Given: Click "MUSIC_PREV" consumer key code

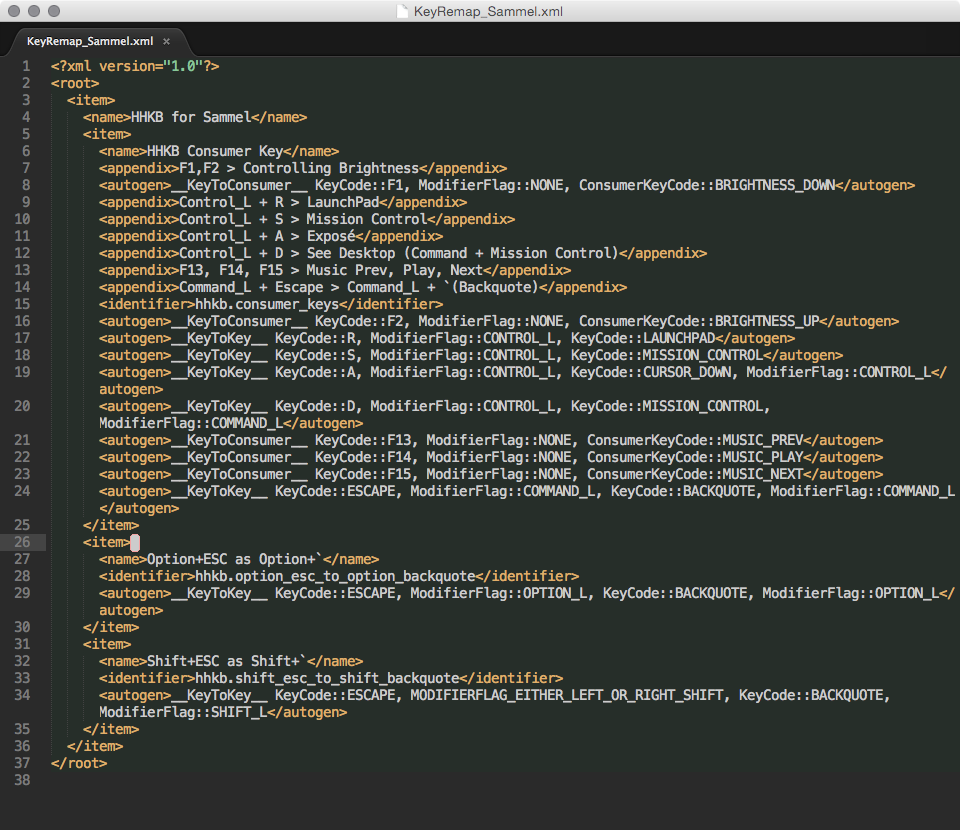Looking at the screenshot, I should tap(763, 440).
